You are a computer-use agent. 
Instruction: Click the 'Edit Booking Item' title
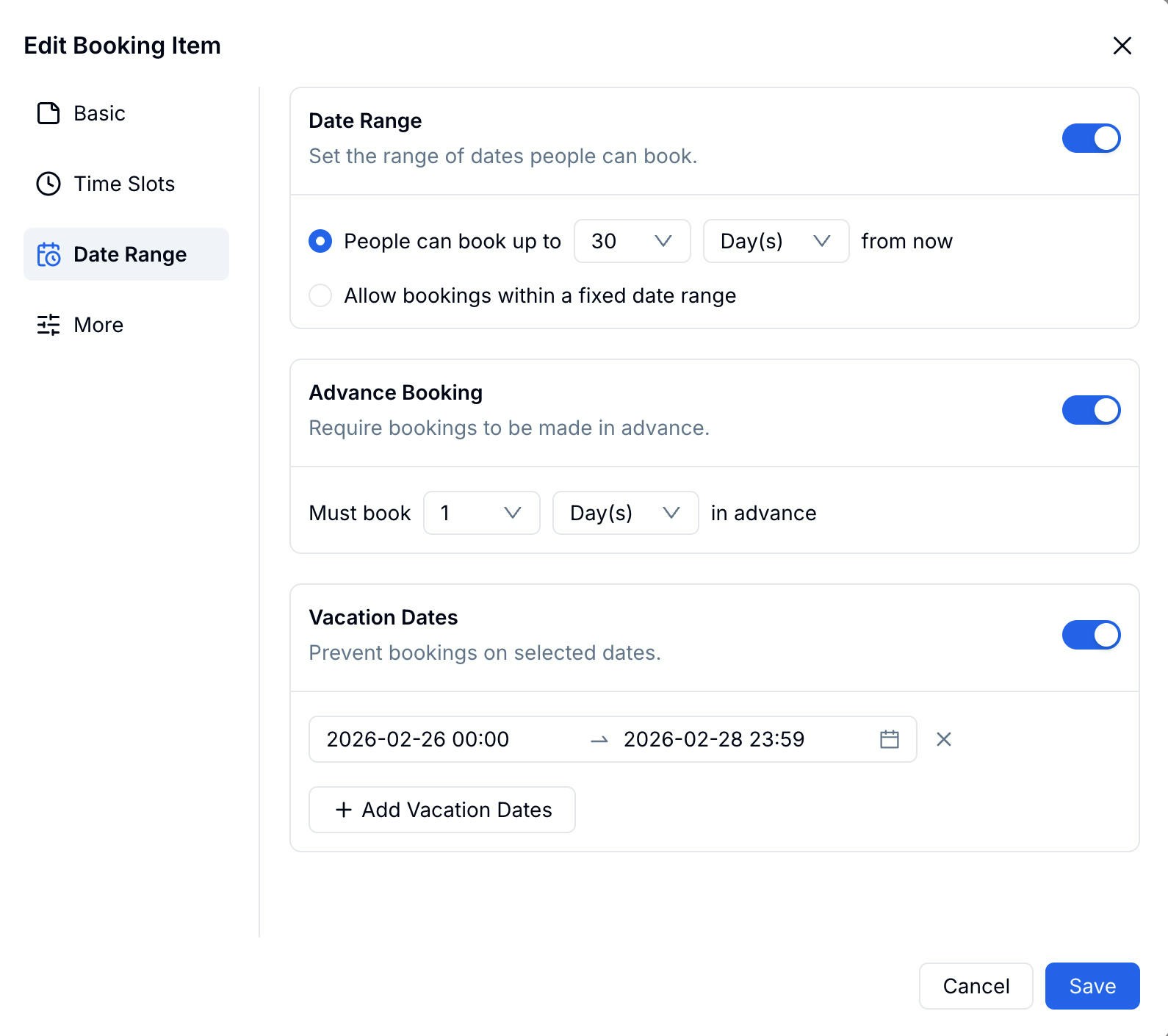coord(122,46)
